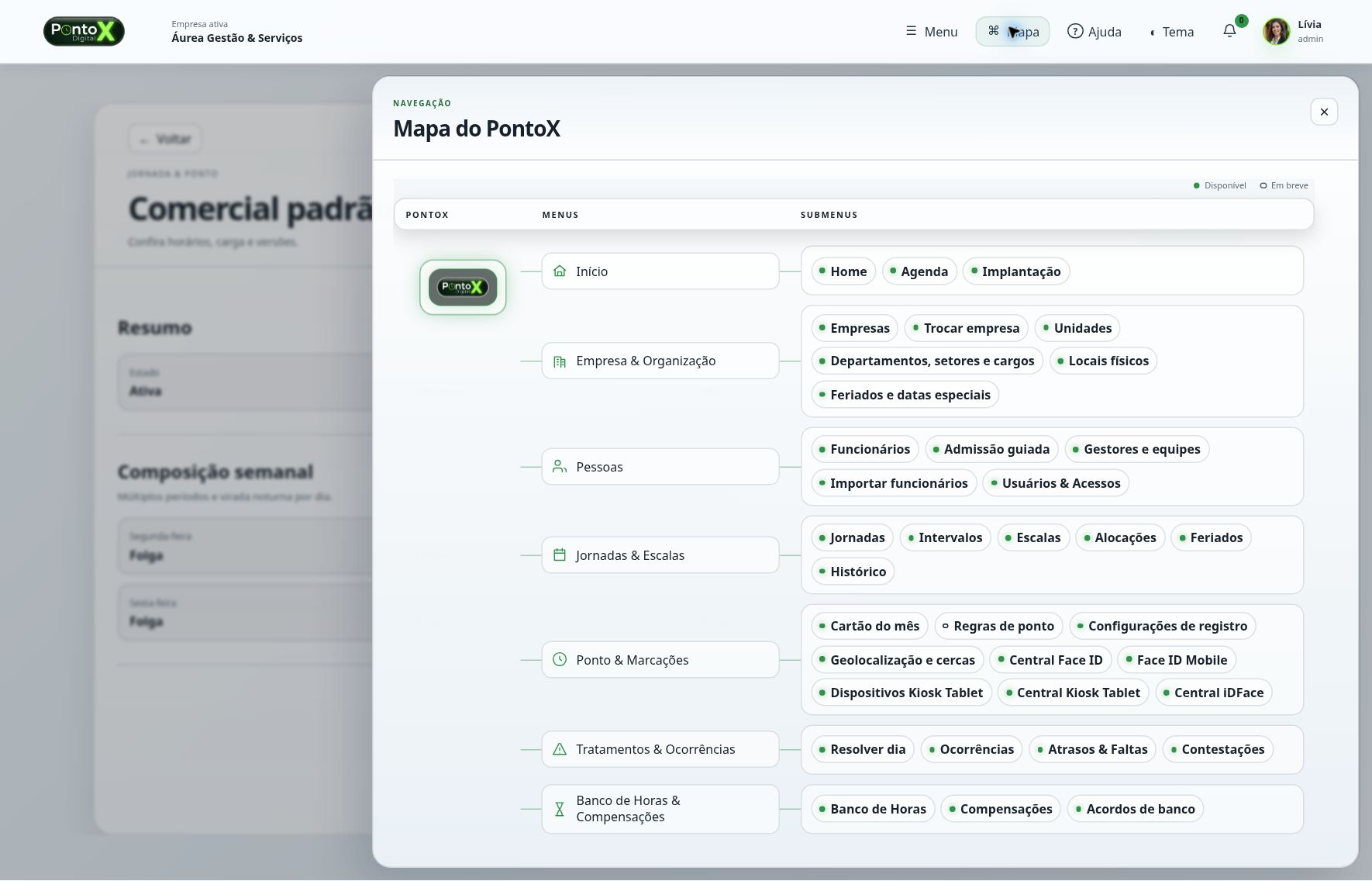This screenshot has height=881, width=1372.
Task: Click Lívia's admin profile avatar
Action: point(1276,31)
